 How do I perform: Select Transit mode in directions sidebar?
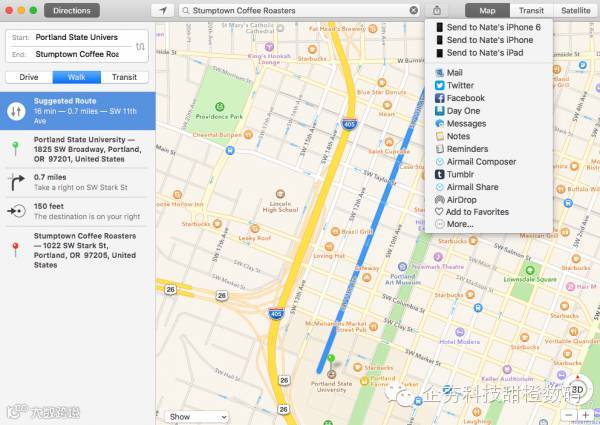click(x=124, y=77)
